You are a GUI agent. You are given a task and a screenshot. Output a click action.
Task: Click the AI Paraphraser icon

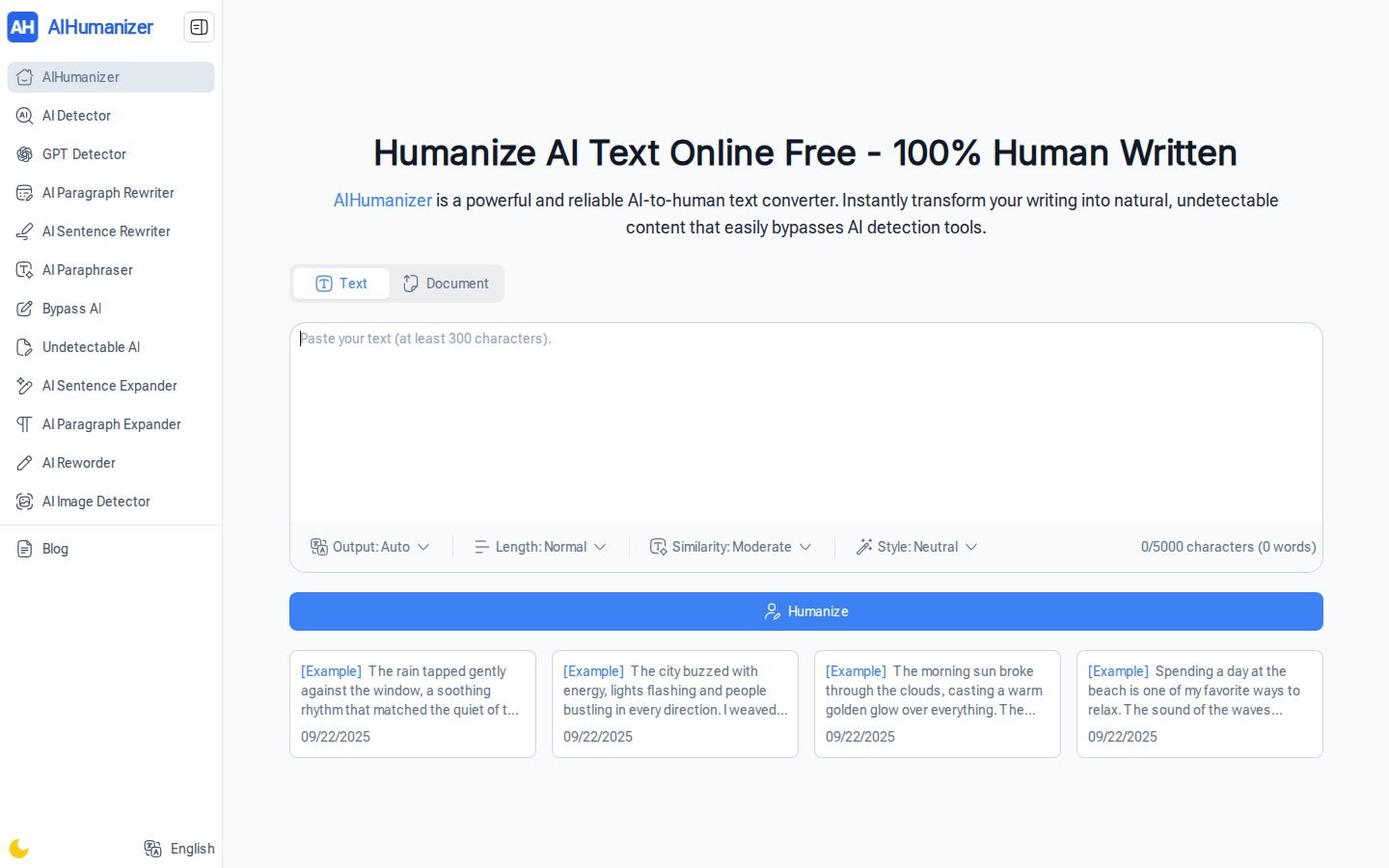point(25,270)
